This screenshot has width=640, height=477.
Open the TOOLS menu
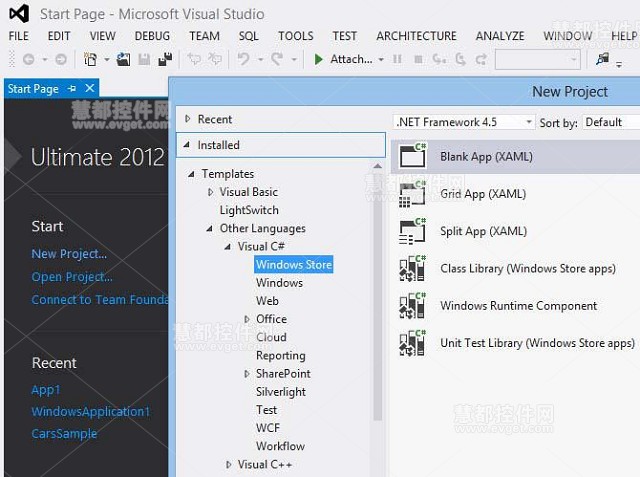(296, 36)
